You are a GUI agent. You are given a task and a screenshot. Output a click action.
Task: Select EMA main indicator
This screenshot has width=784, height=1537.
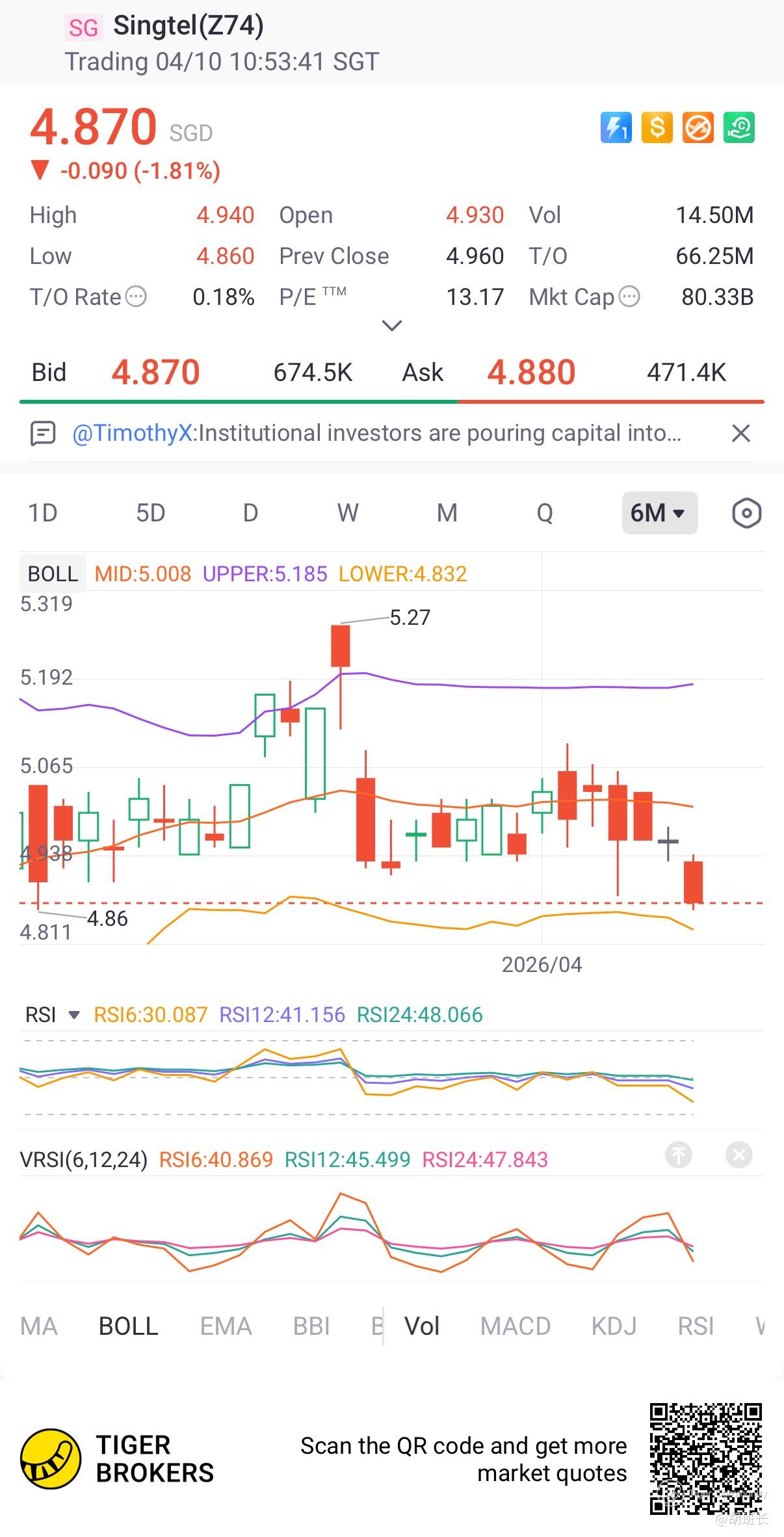tap(226, 1326)
